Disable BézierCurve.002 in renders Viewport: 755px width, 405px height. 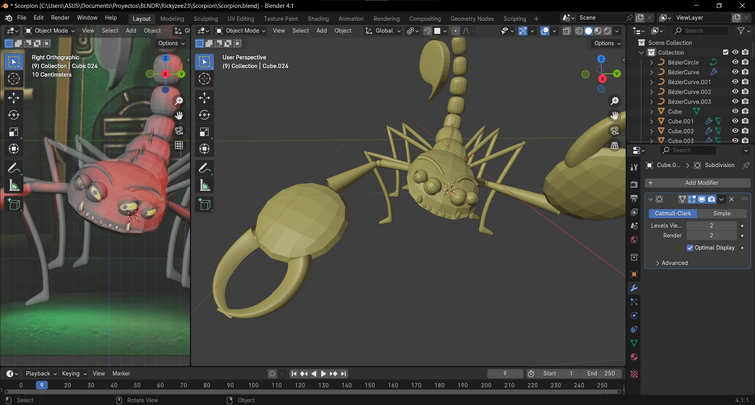coord(745,91)
